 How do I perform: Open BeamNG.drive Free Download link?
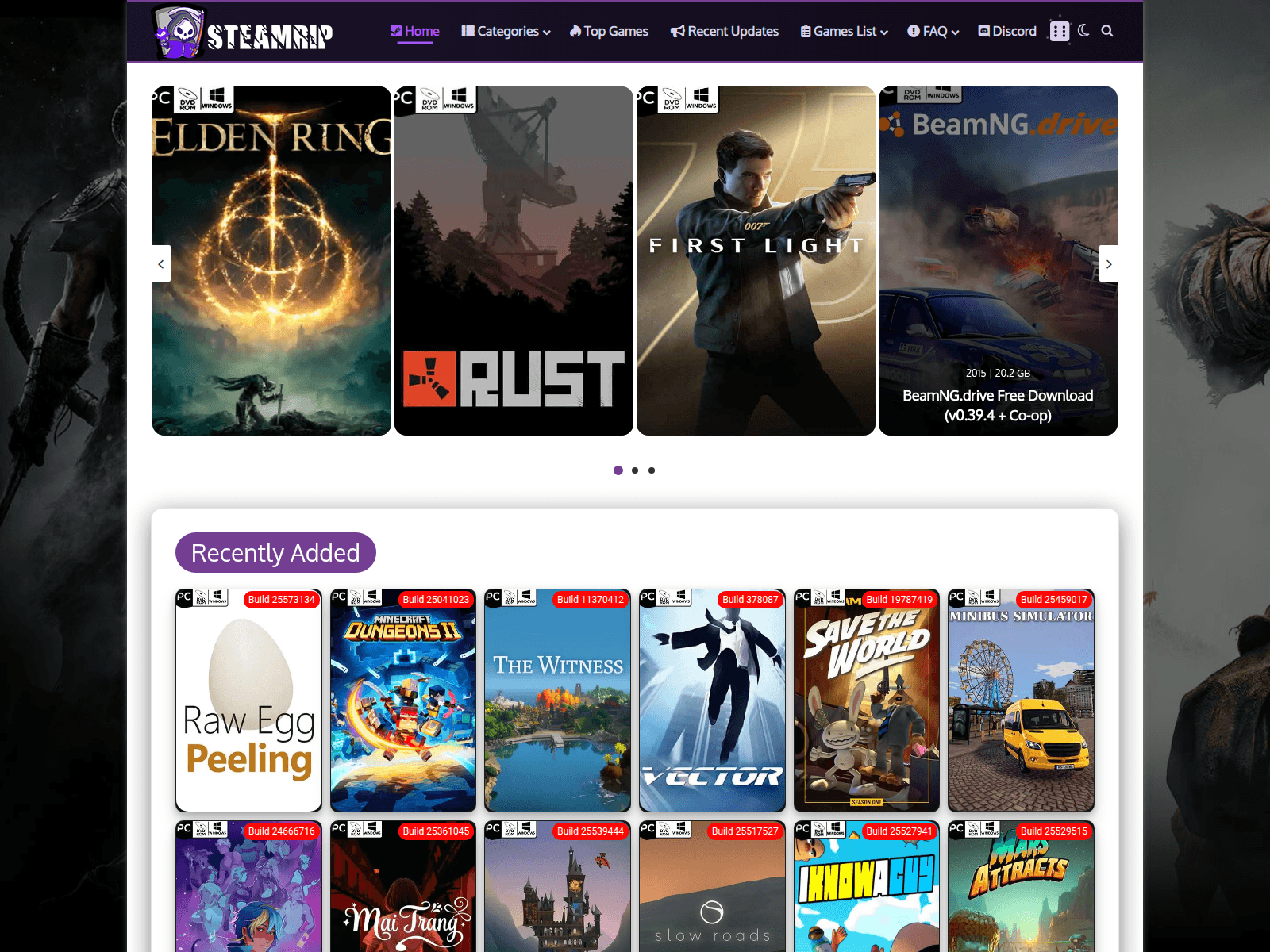pyautogui.click(x=998, y=405)
